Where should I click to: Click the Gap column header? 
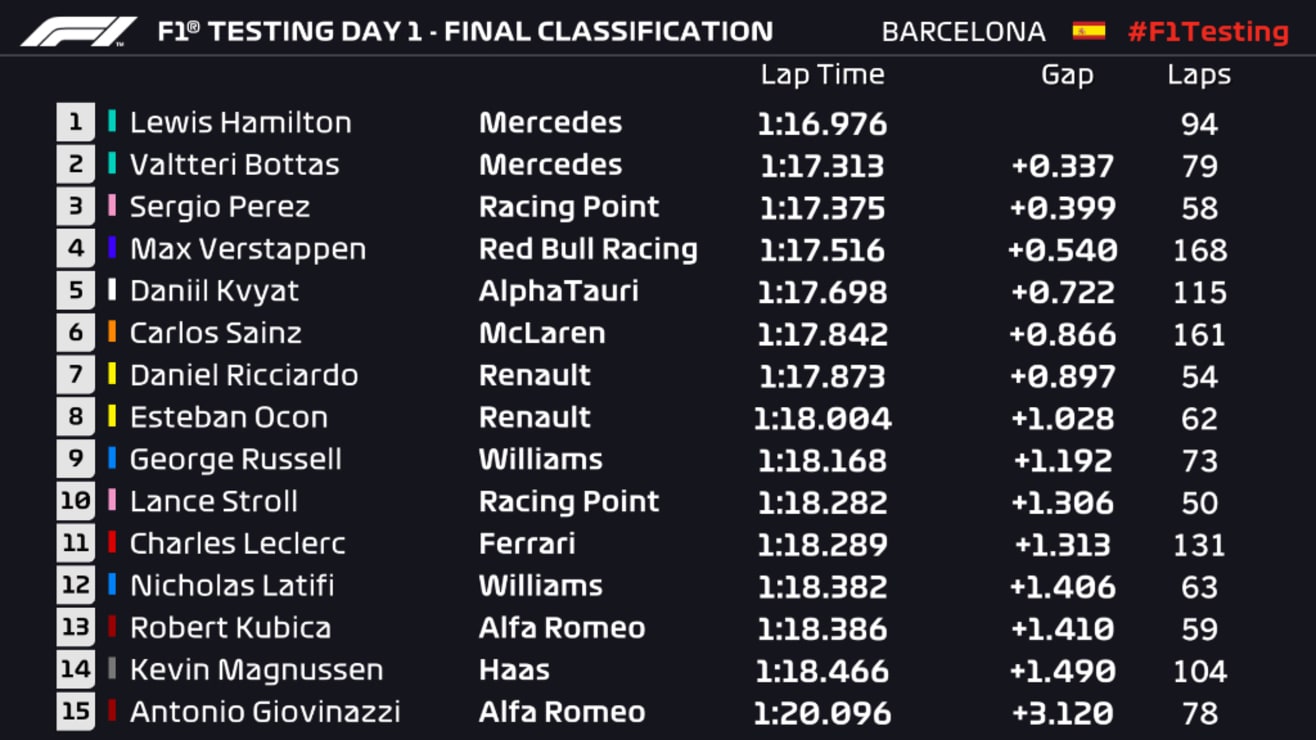coord(1067,75)
